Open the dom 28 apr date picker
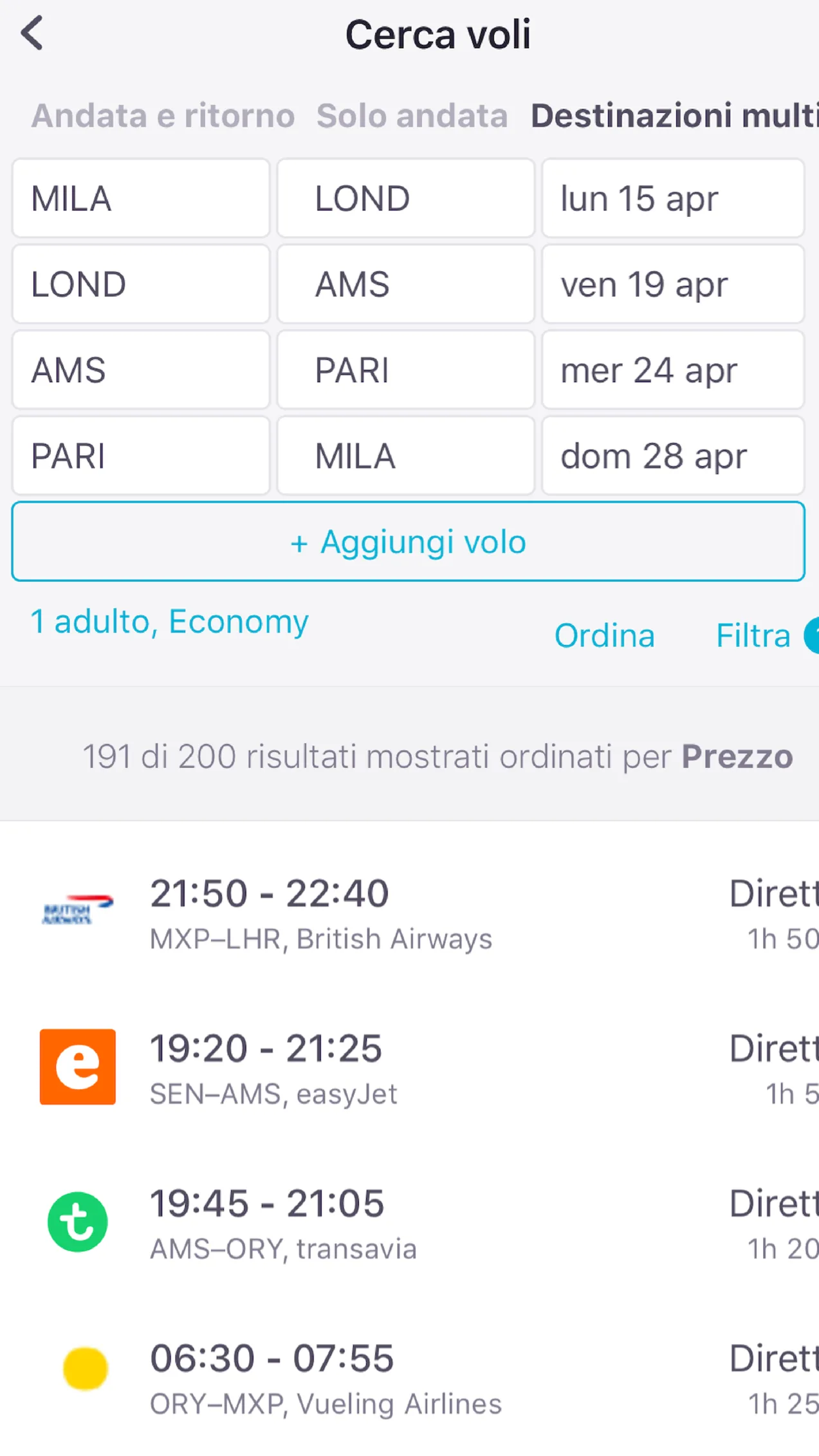The height and width of the screenshot is (1456, 819). click(673, 455)
